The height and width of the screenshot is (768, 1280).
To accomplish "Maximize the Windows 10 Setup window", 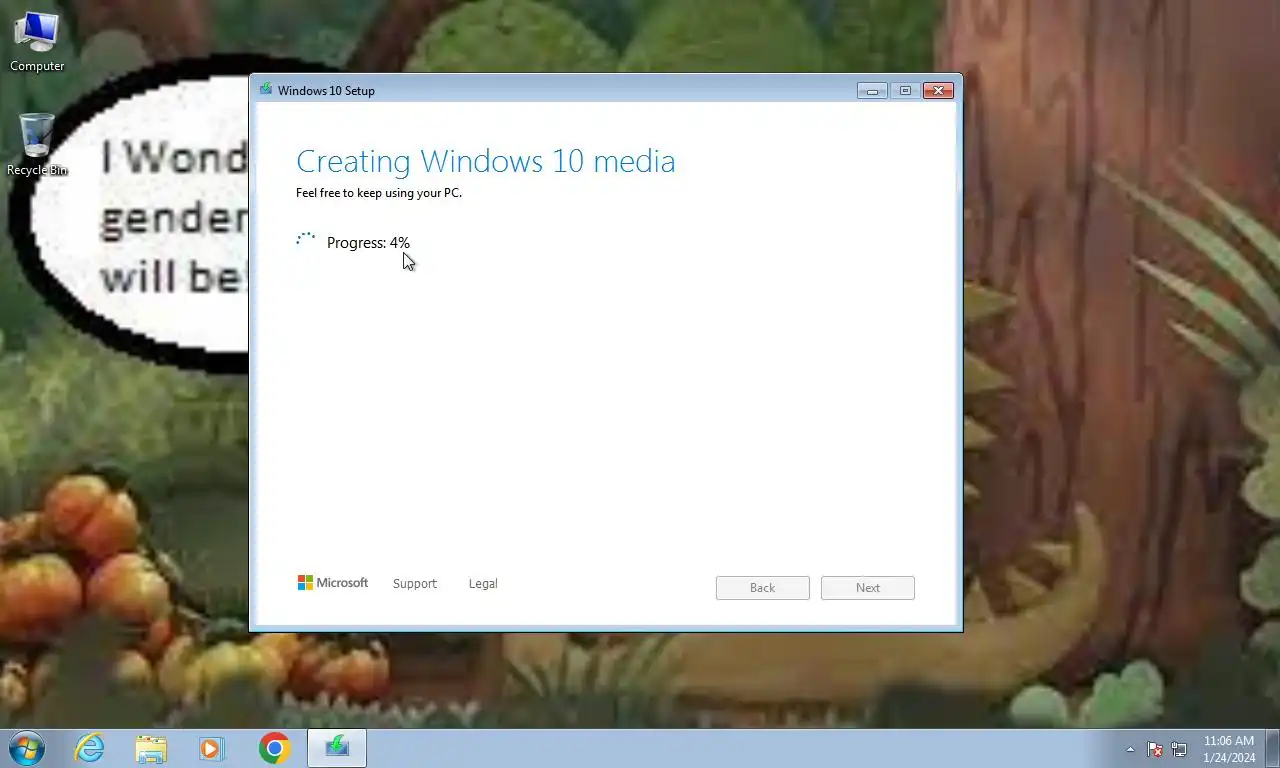I will (905, 90).
